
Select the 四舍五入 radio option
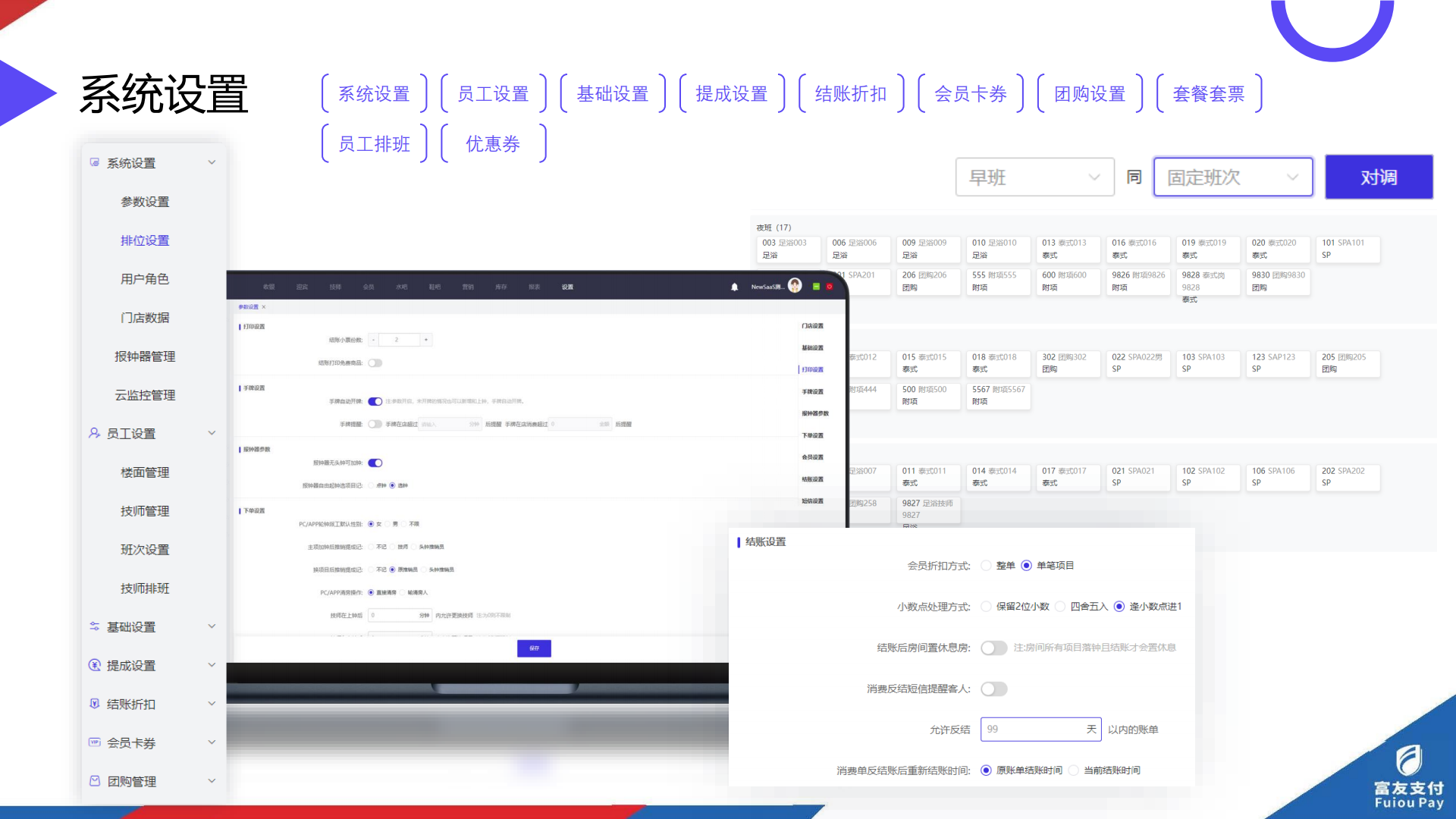click(1060, 607)
